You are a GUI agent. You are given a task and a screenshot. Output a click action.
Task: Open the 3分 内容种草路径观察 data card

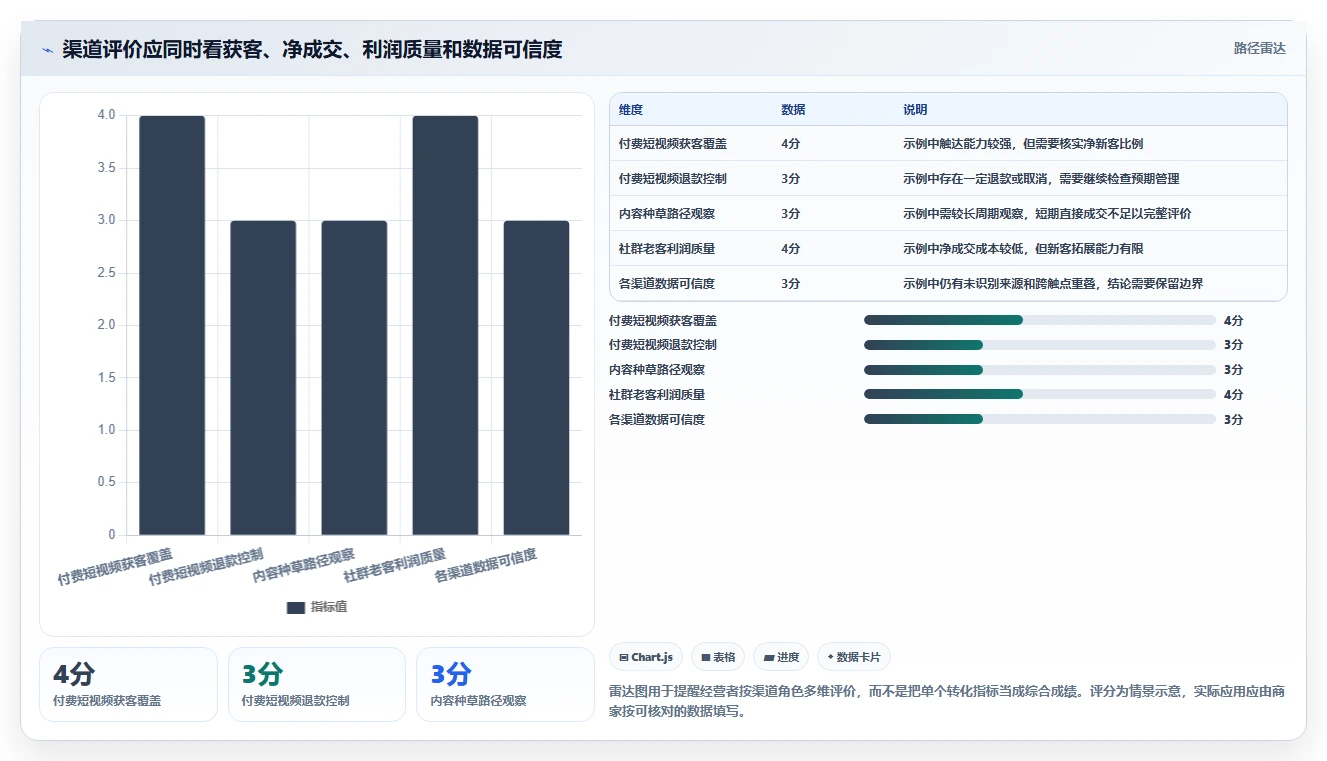(x=505, y=684)
